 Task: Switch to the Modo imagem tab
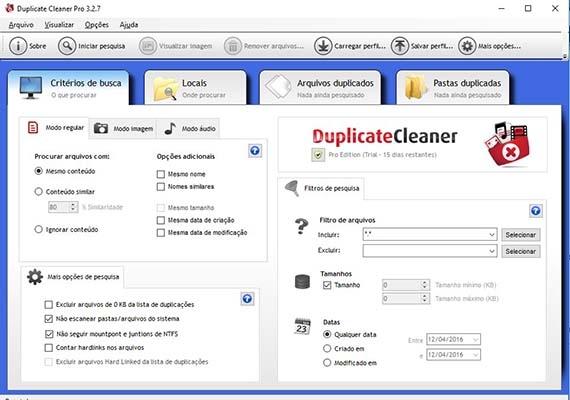(123, 128)
